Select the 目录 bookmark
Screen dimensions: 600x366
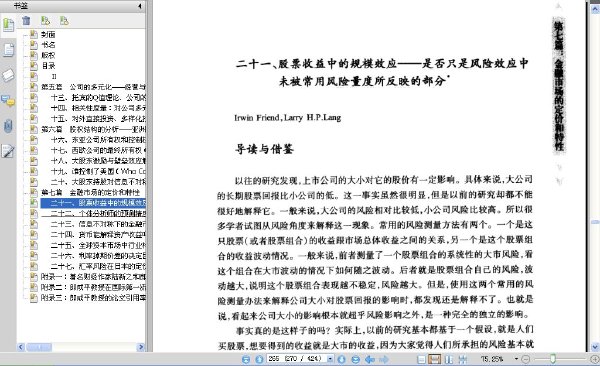pos(48,65)
